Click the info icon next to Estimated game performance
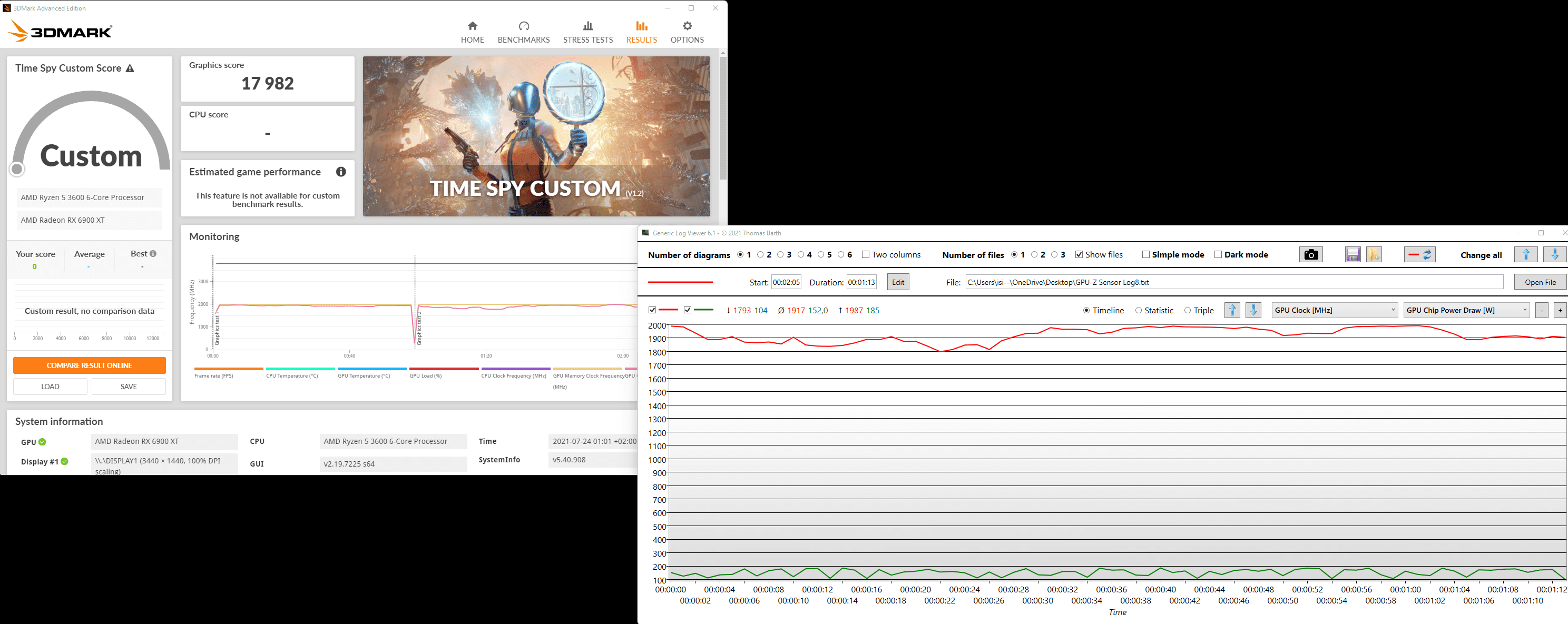 point(341,172)
